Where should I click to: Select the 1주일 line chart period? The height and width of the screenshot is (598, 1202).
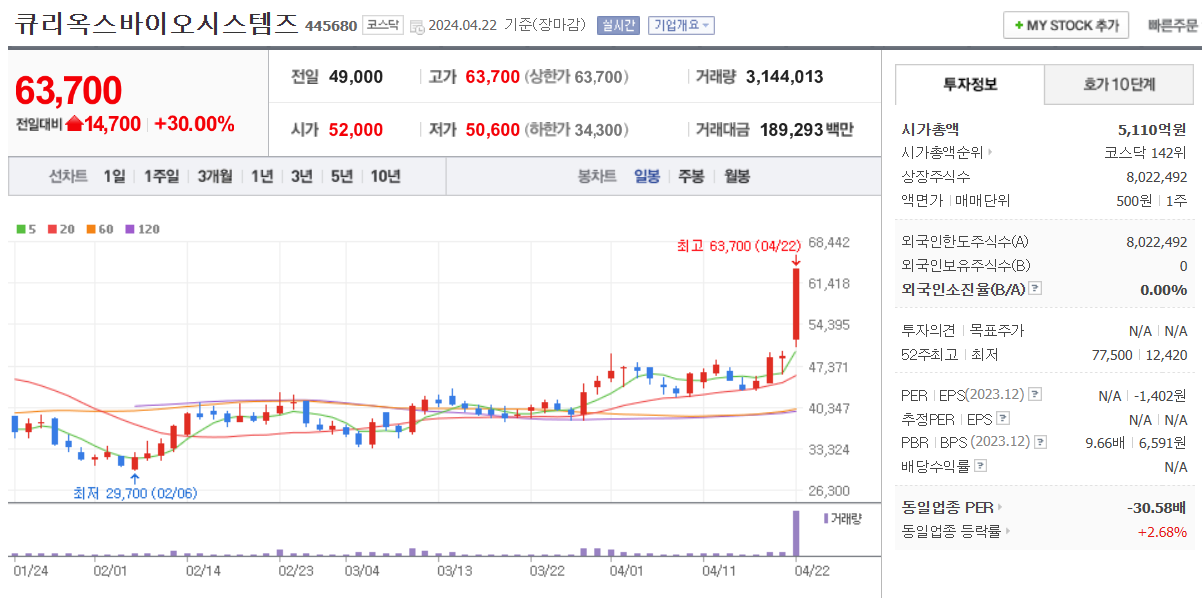pos(161,176)
